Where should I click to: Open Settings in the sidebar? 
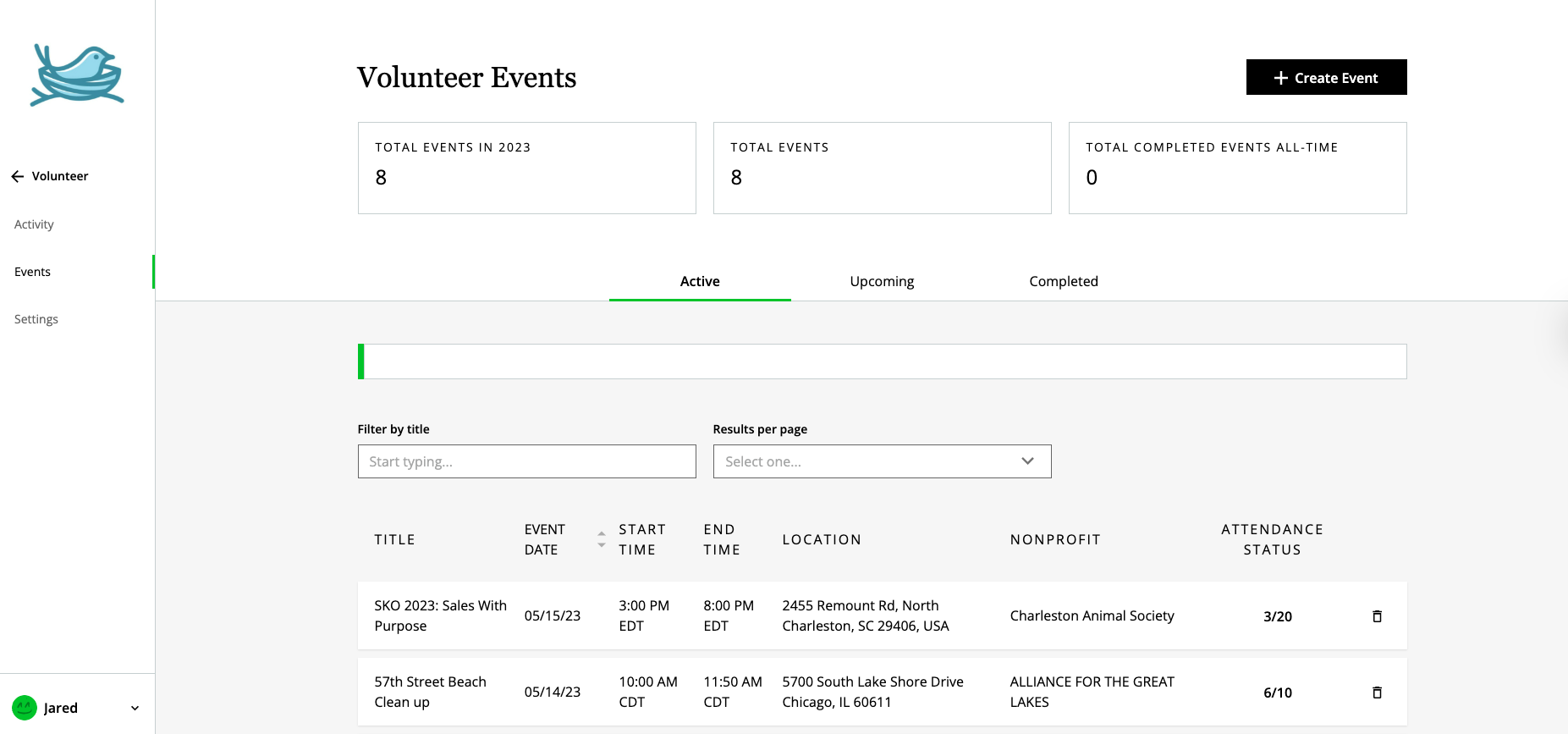tap(36, 319)
